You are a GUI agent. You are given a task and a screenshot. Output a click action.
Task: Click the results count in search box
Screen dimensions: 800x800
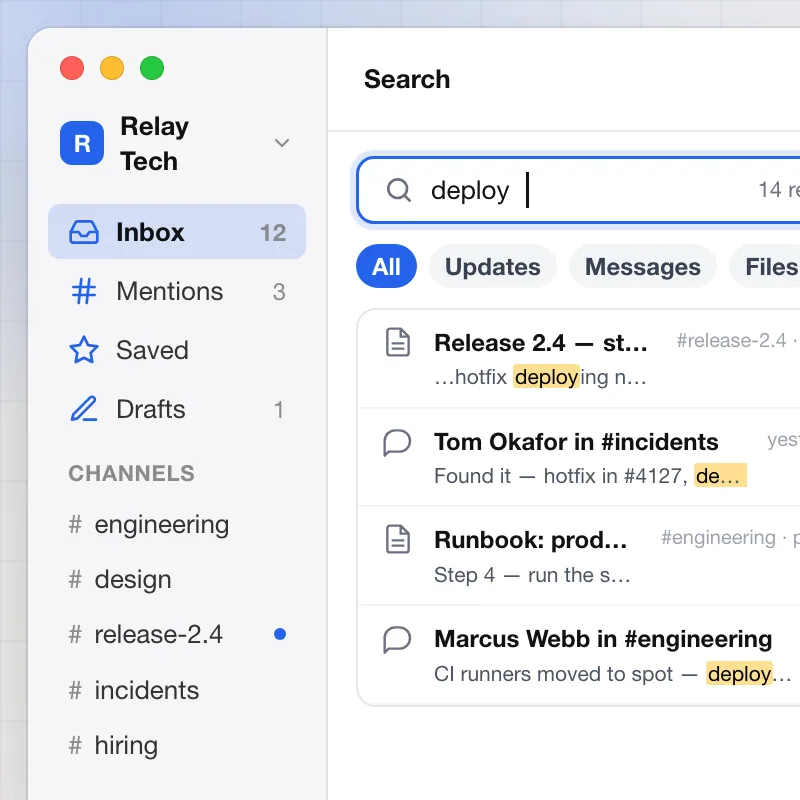pyautogui.click(x=779, y=190)
